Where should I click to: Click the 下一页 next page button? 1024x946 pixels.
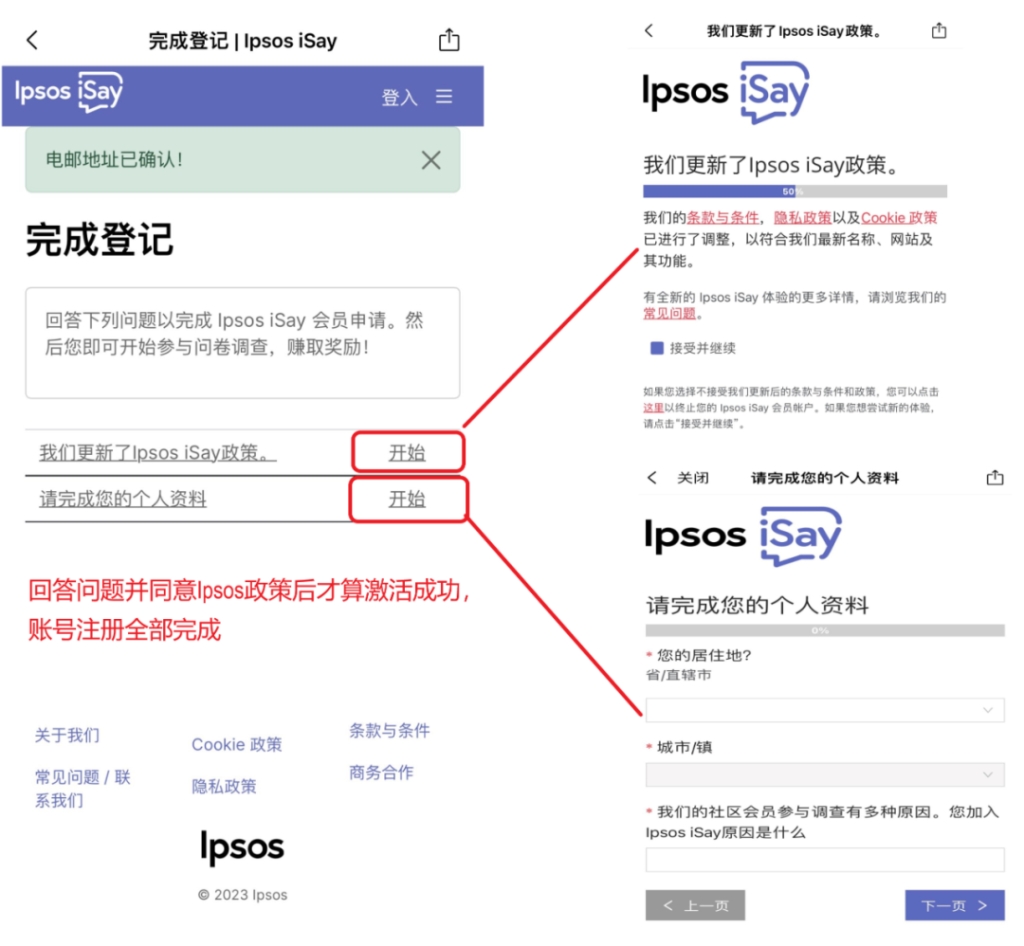click(954, 905)
